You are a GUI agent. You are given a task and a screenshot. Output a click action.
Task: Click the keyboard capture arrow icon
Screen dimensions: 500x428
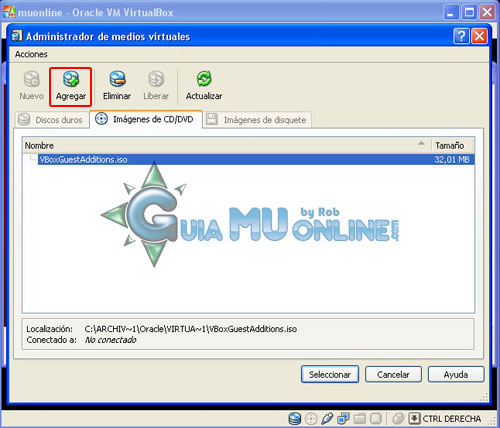(414, 418)
